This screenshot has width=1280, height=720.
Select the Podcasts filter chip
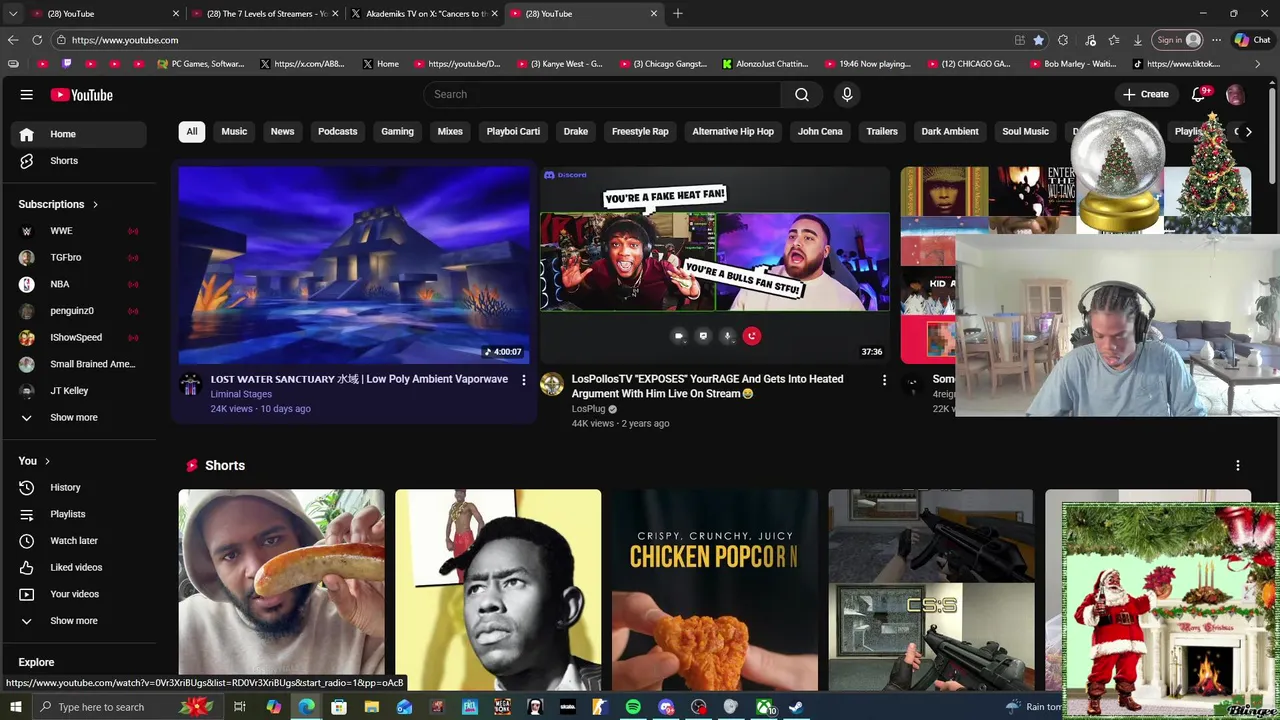point(337,131)
